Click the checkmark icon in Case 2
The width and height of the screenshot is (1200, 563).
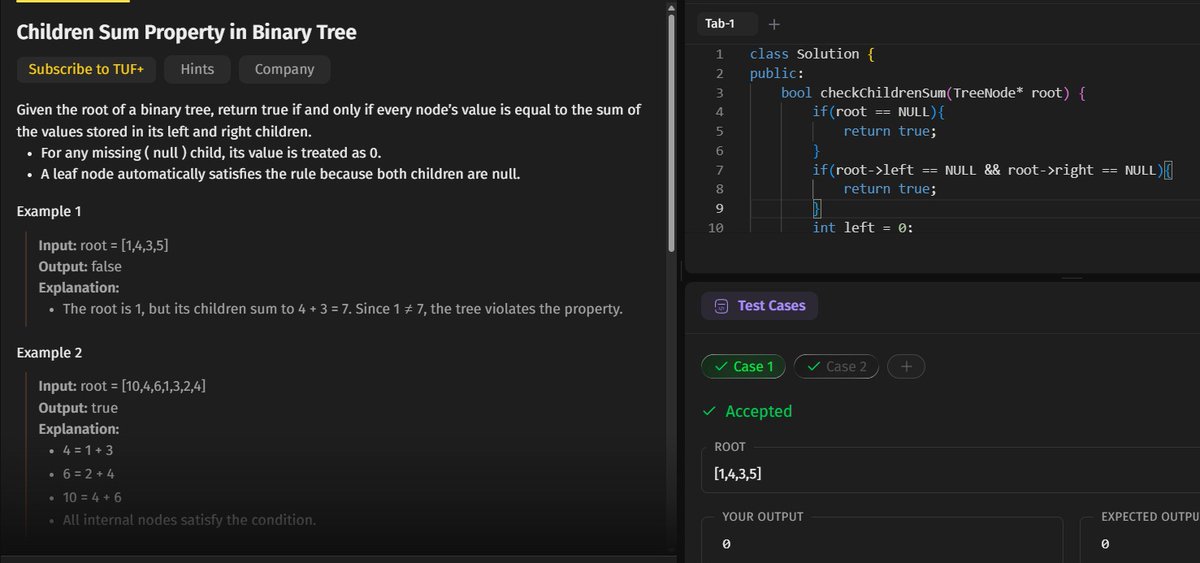[x=814, y=367]
